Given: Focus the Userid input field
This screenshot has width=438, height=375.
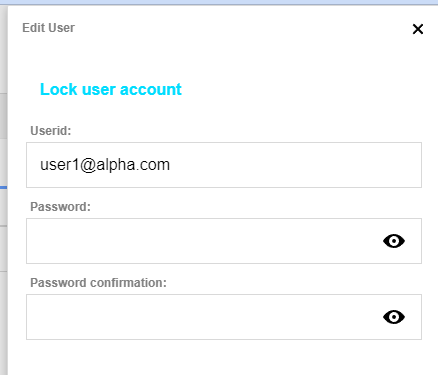Looking at the screenshot, I should coord(224,165).
